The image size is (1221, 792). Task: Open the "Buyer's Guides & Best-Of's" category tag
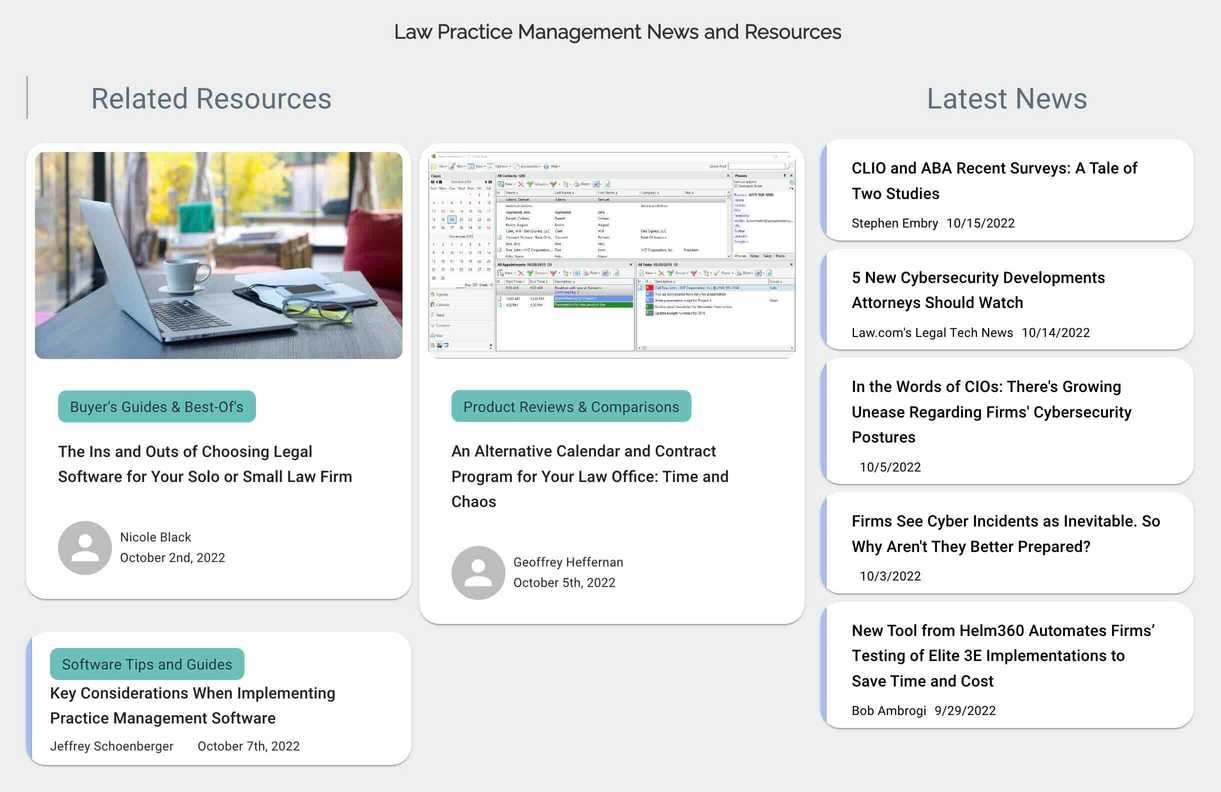click(x=156, y=406)
